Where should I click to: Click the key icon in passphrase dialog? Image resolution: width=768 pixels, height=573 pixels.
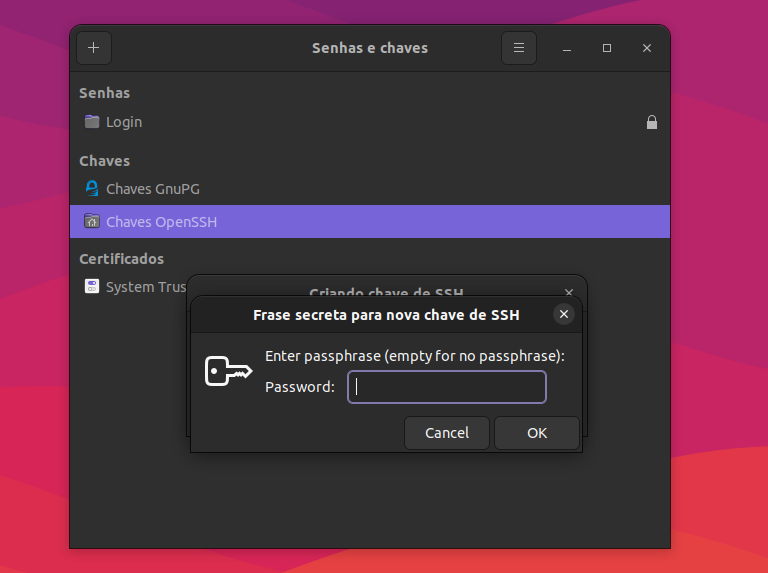[228, 371]
